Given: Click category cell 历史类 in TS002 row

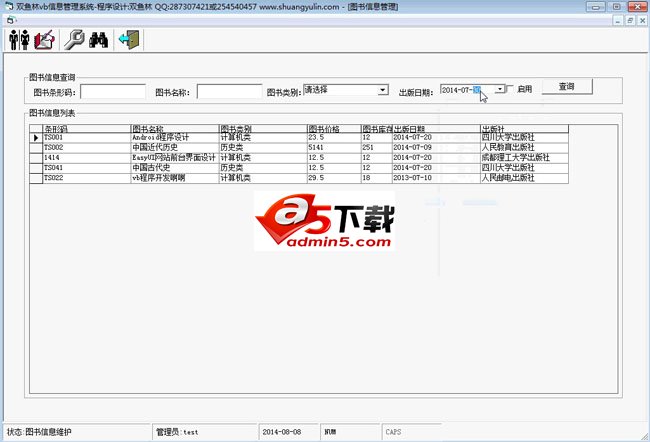Looking at the screenshot, I should click(263, 148).
